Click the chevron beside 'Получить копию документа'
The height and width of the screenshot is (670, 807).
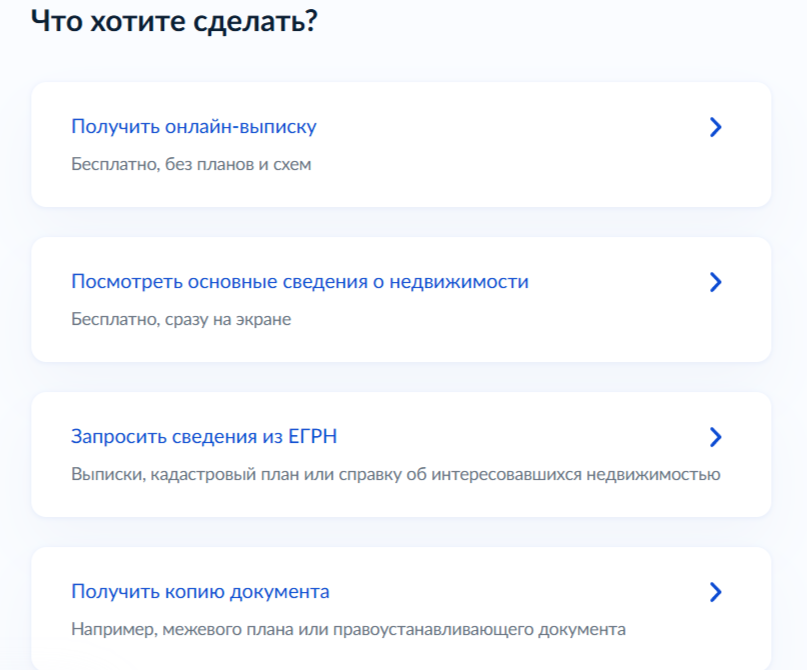point(714,592)
